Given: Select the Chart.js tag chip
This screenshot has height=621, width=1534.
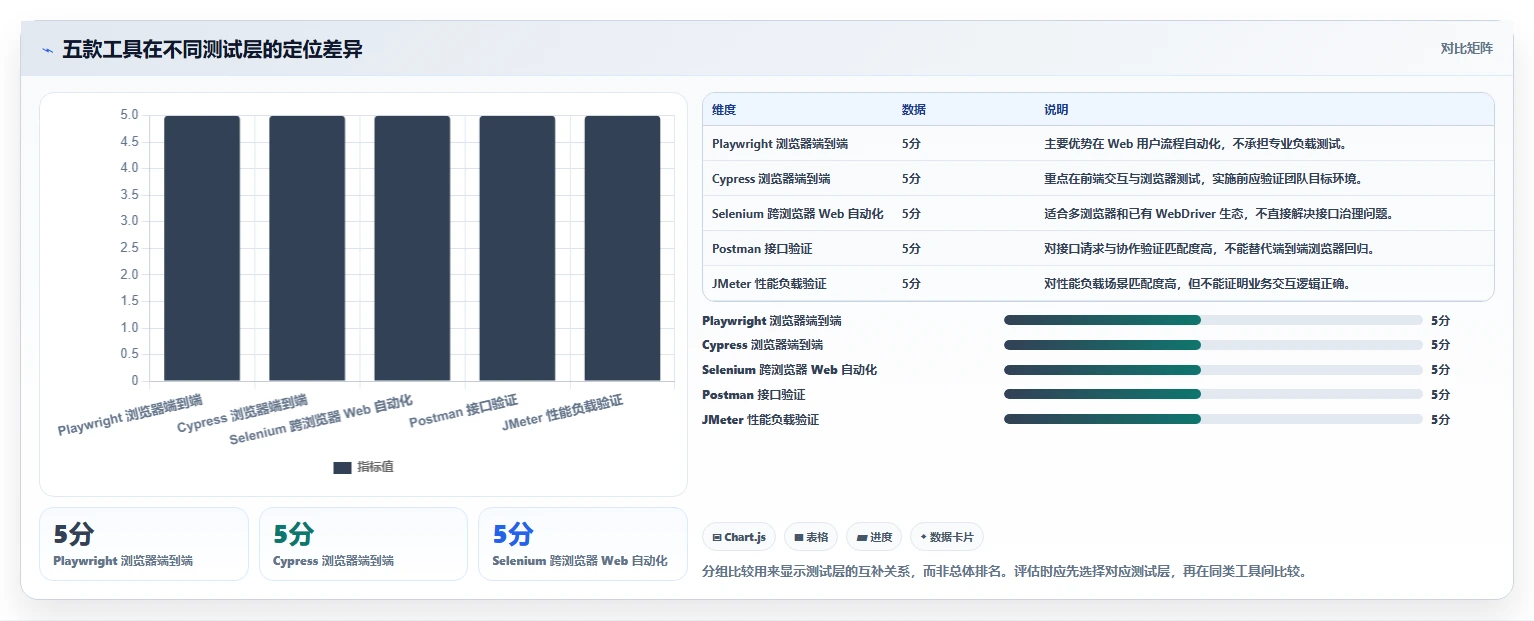Looking at the screenshot, I should pos(739,537).
